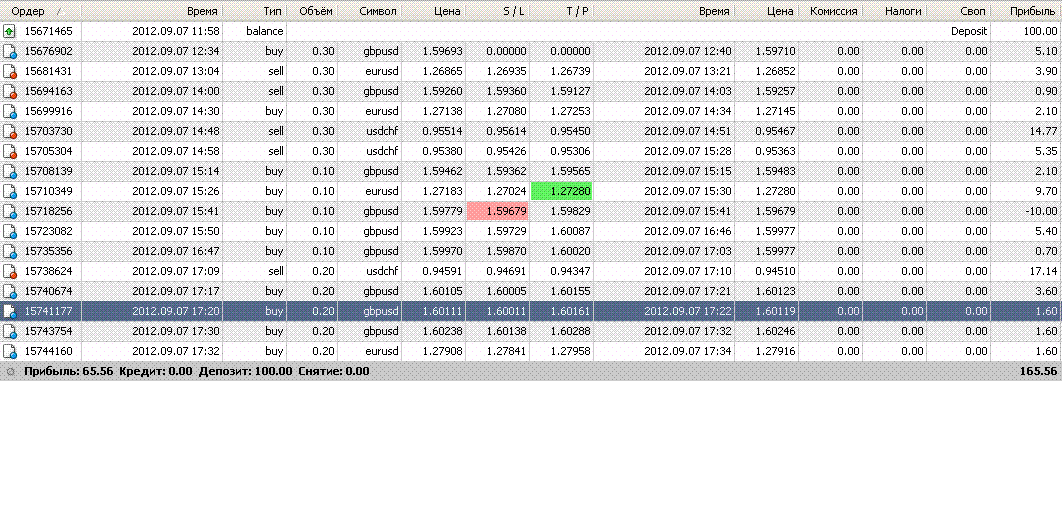This screenshot has width=1062, height=512.
Task: Sort by the Комиссия column header
Action: pos(831,12)
